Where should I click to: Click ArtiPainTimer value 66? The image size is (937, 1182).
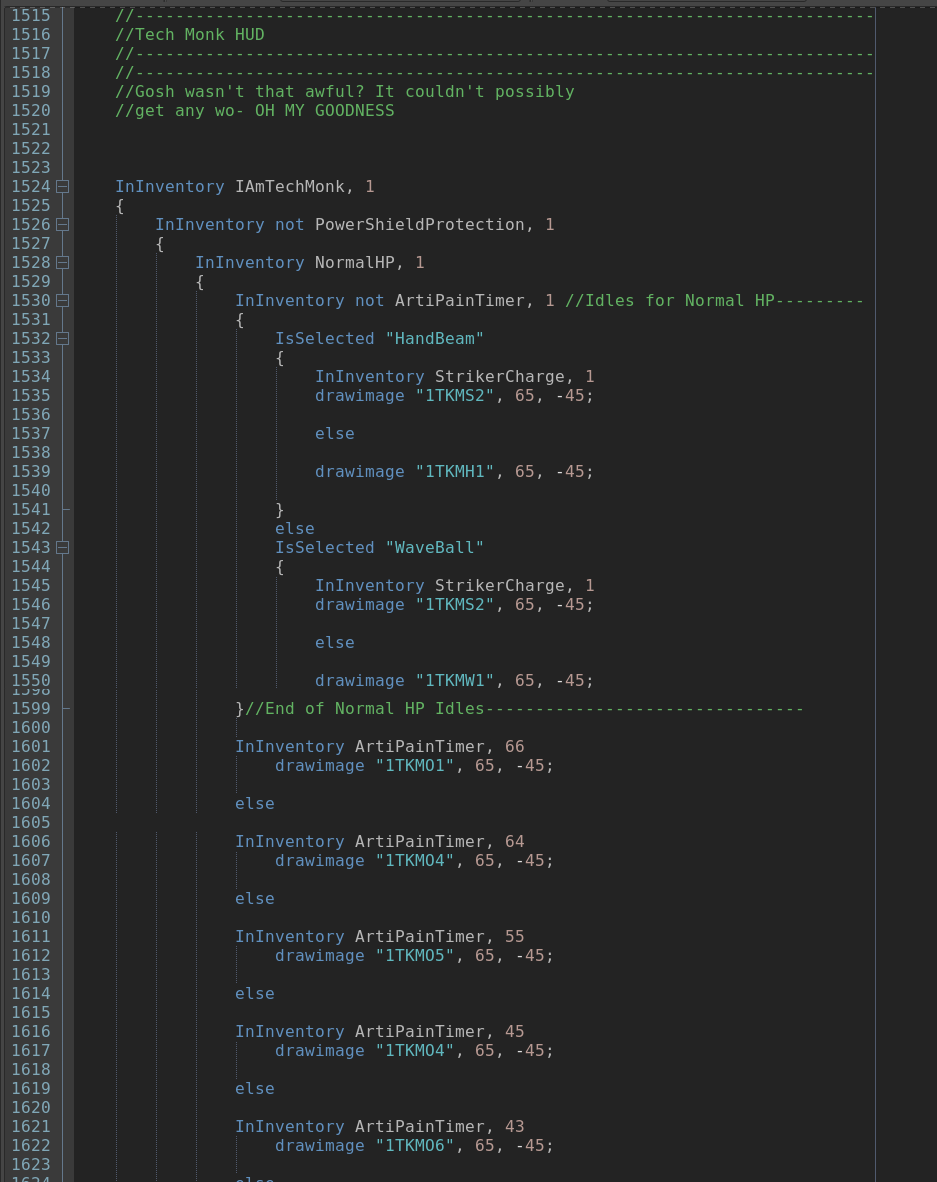pyautogui.click(x=515, y=746)
